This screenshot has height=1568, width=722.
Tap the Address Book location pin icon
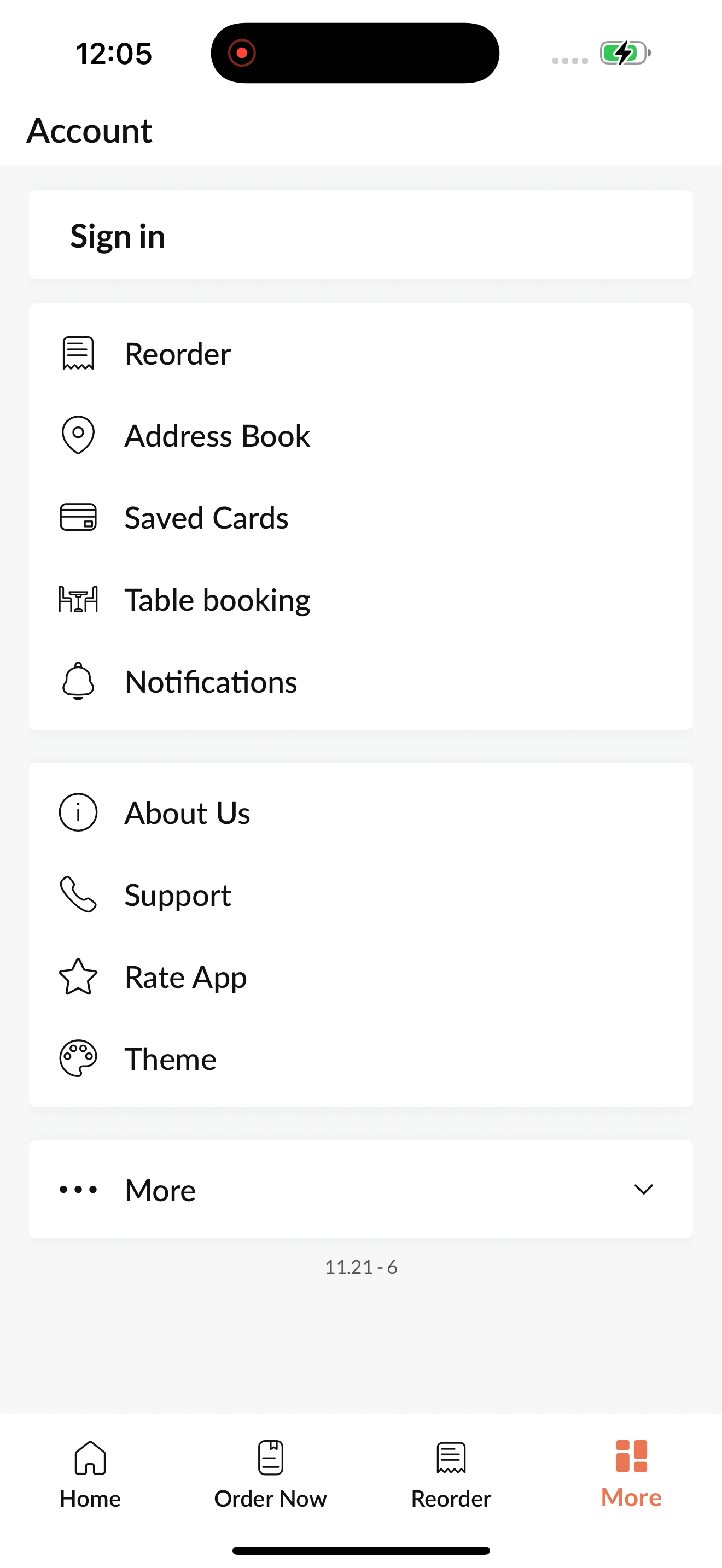(78, 435)
